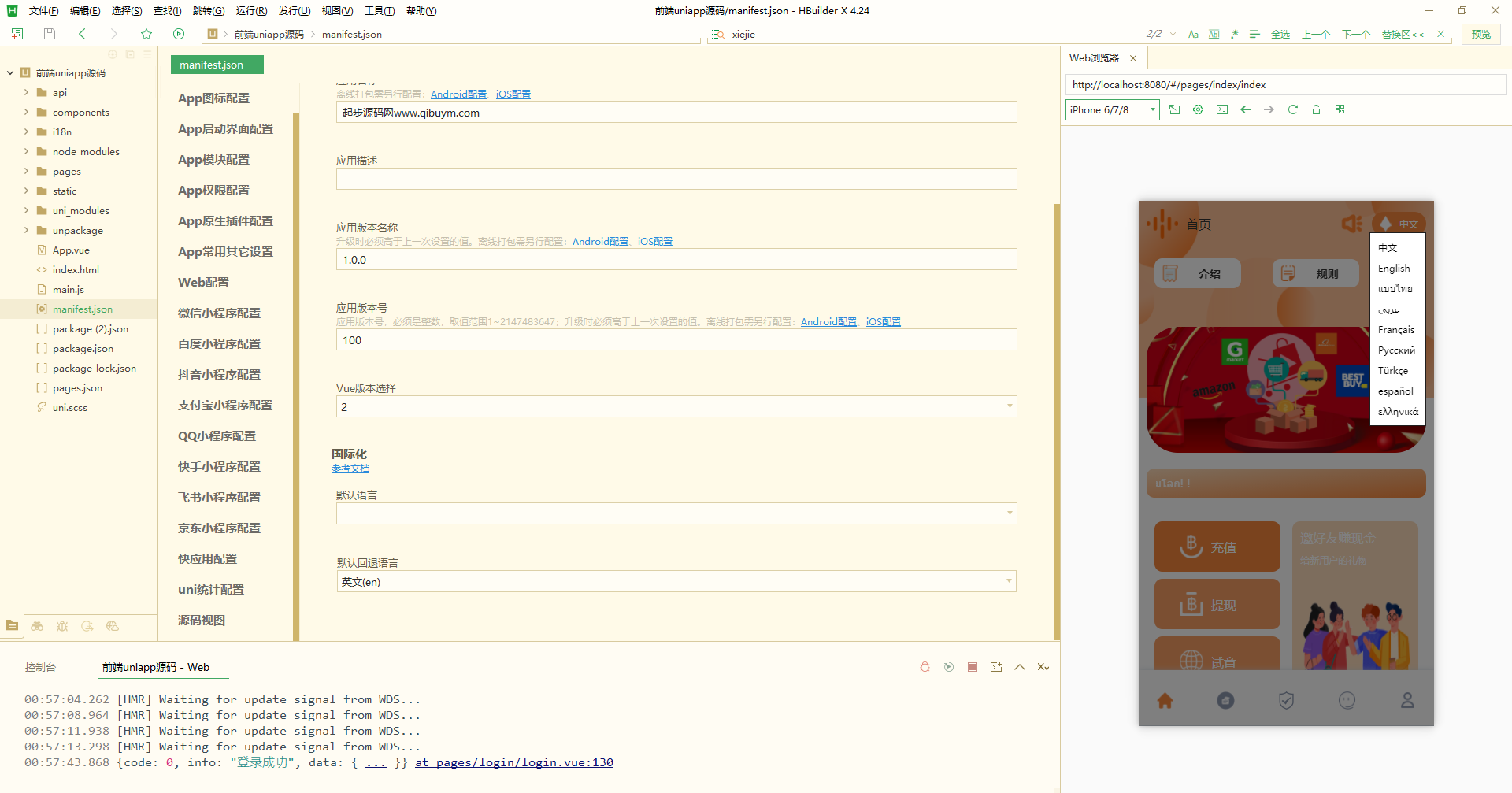The height and width of the screenshot is (793, 1512).
Task: Open the 编辑(E) menu
Action: (84, 10)
